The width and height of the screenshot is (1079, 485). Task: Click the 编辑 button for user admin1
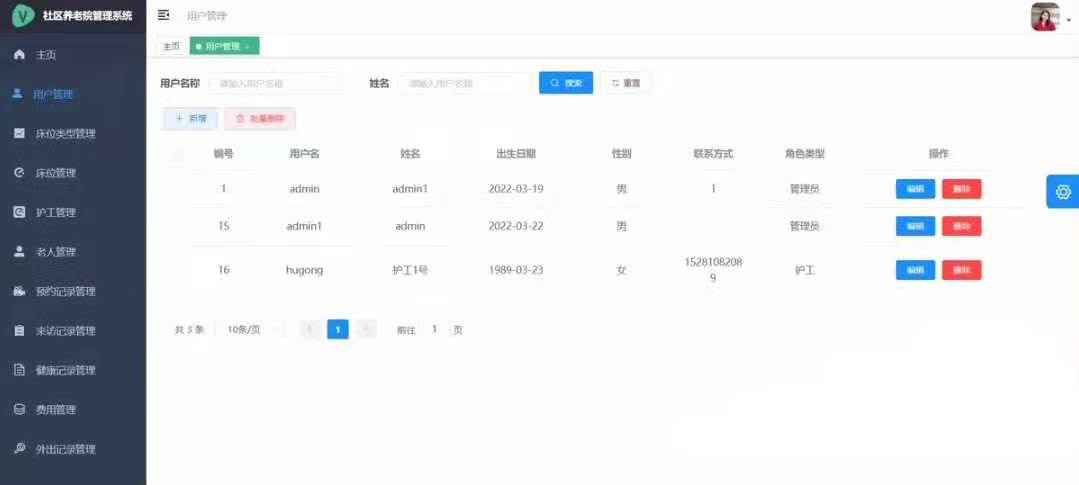click(915, 226)
